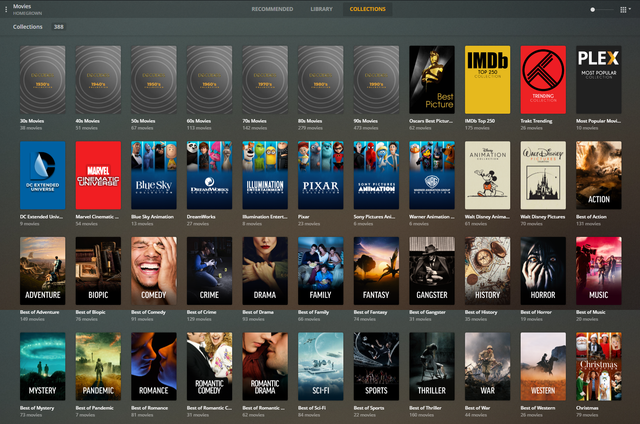This screenshot has width=640, height=424.
Task: Open the Sony Pictures Animation poster
Action: (x=376, y=175)
